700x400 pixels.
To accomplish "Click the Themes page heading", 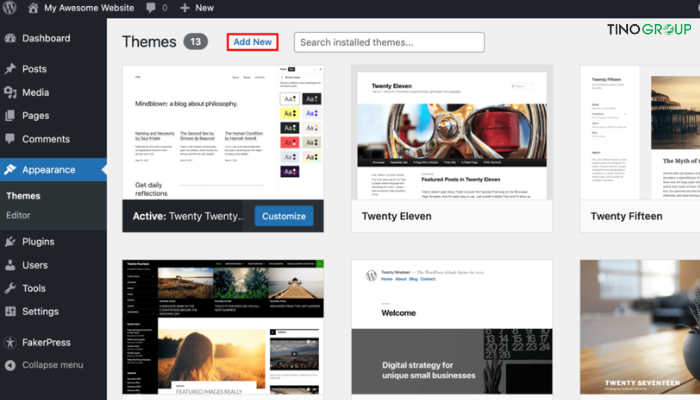I will 149,42.
